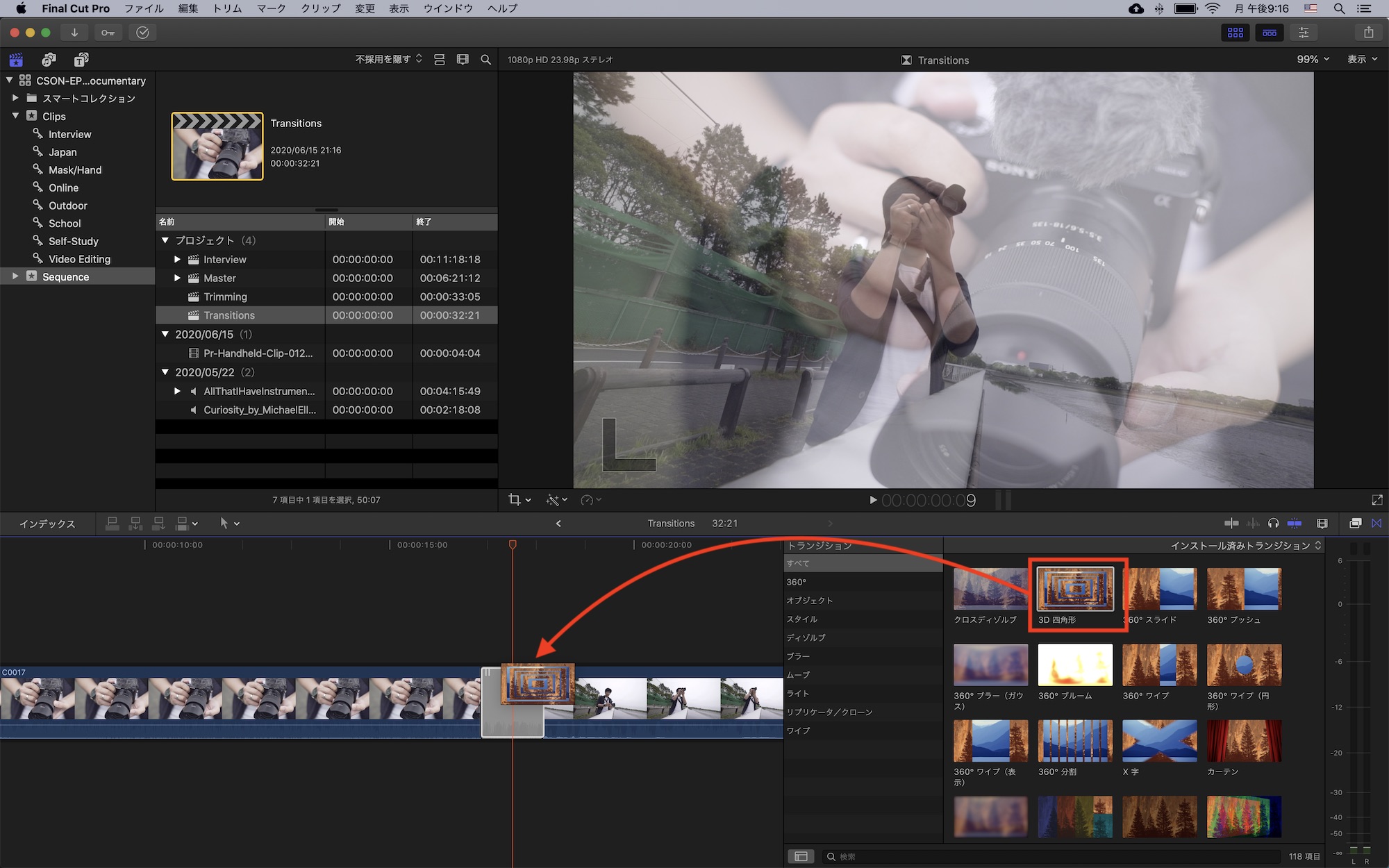The height and width of the screenshot is (868, 1389).
Task: Click the browser search magnifier icon
Action: (x=486, y=60)
